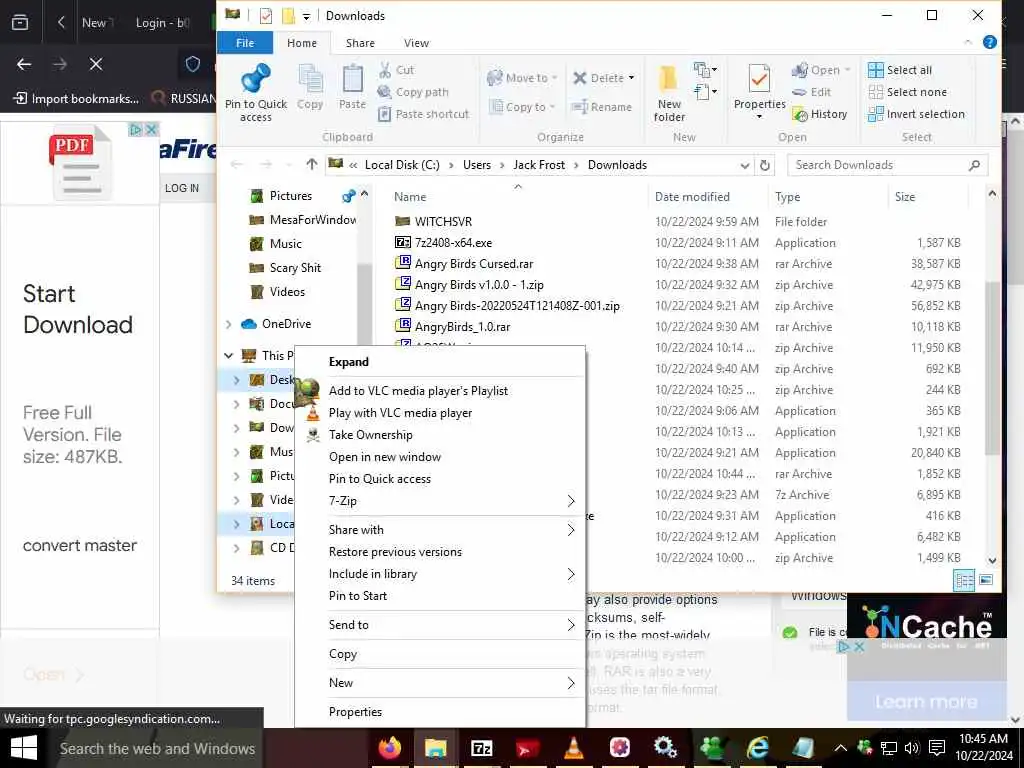Click Jack Frost in address breadcrumb
Screen dimensions: 1024x768
[539, 165]
